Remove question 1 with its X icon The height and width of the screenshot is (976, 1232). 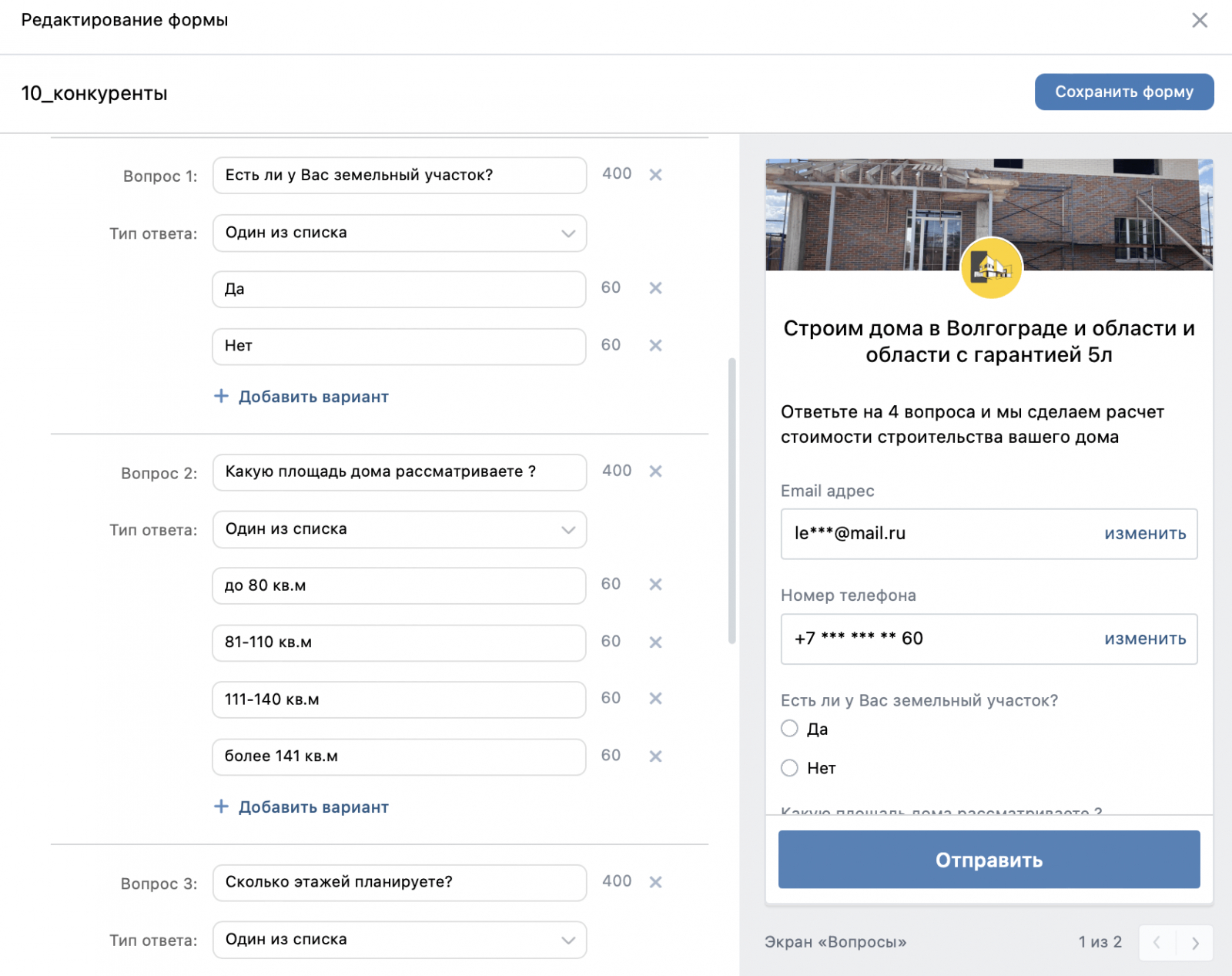[655, 175]
